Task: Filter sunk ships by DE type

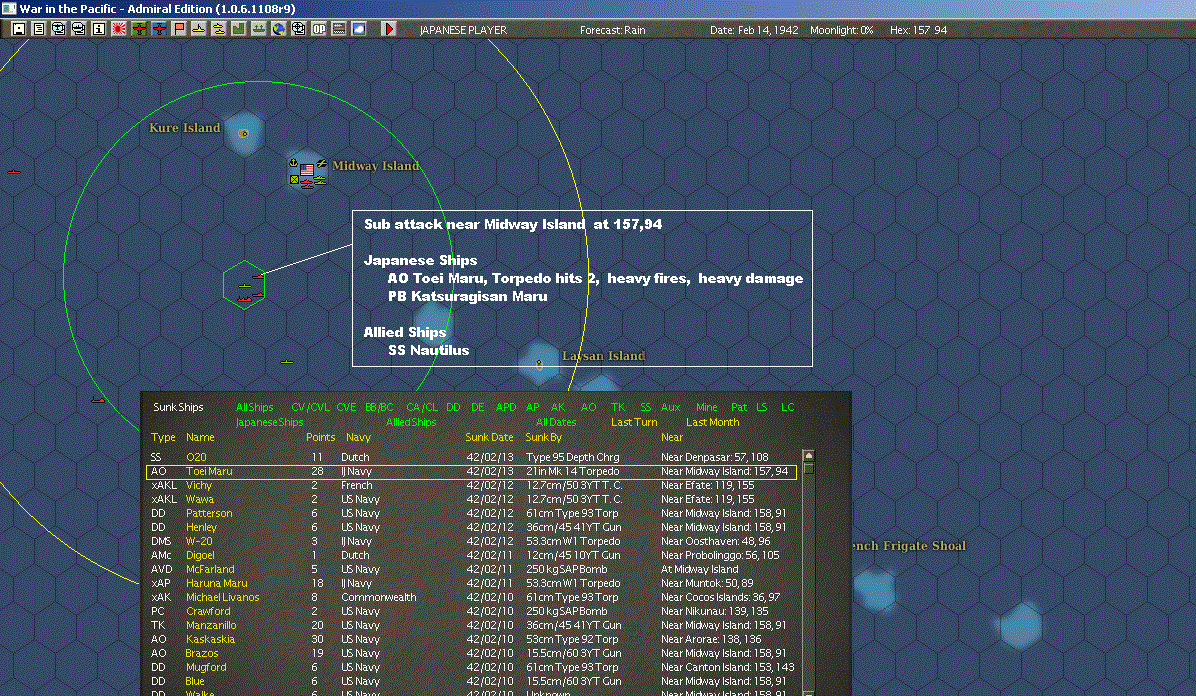Action: 477,408
